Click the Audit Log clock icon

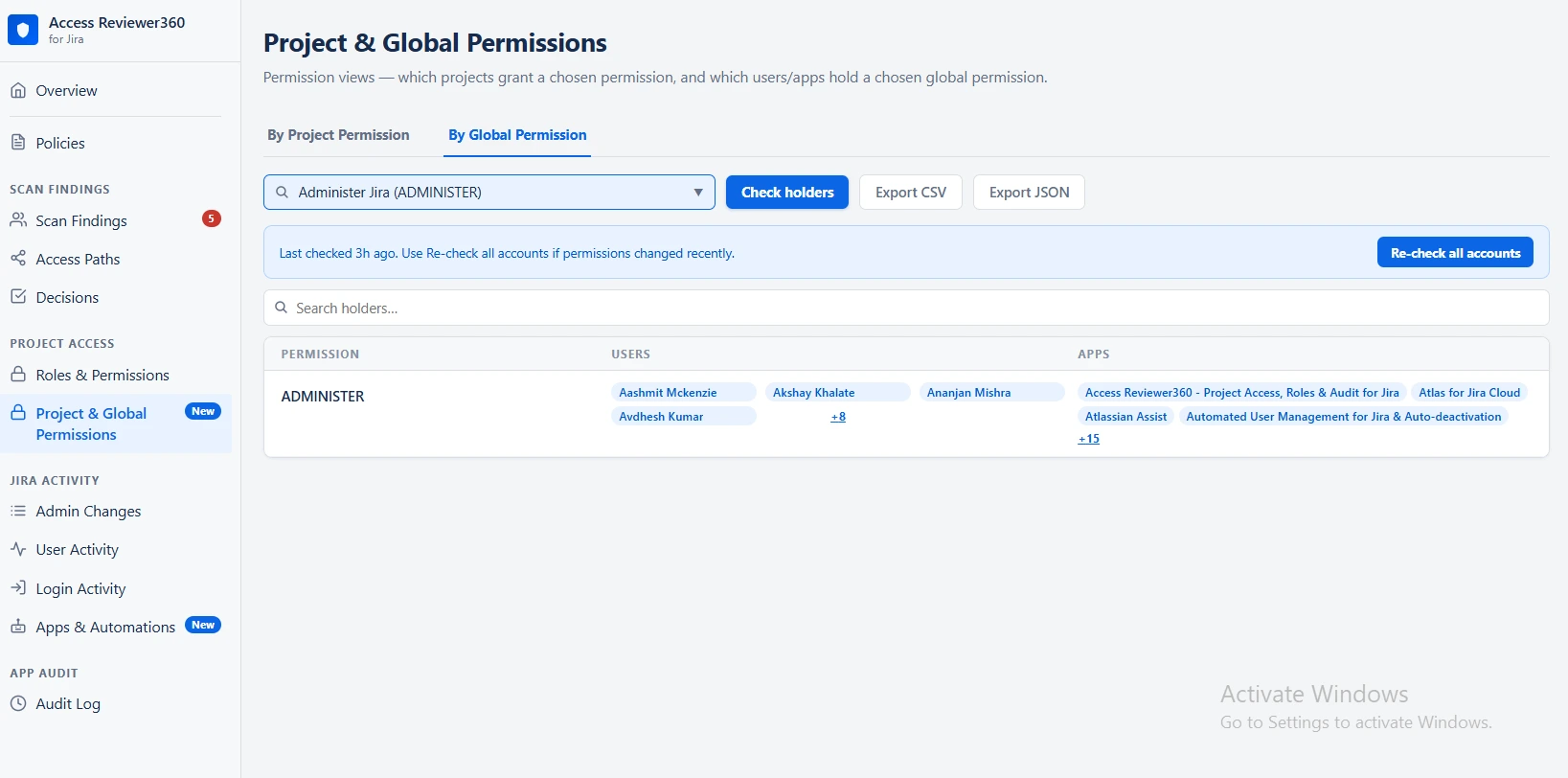pyautogui.click(x=18, y=703)
